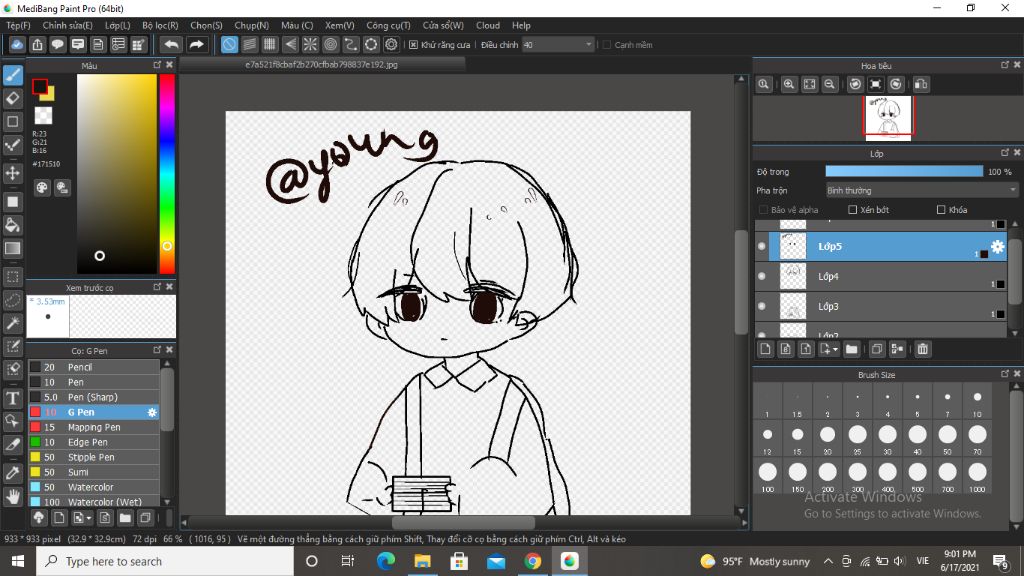Click the Windows search box
Viewport: 1024px width, 576px height.
click(x=165, y=561)
